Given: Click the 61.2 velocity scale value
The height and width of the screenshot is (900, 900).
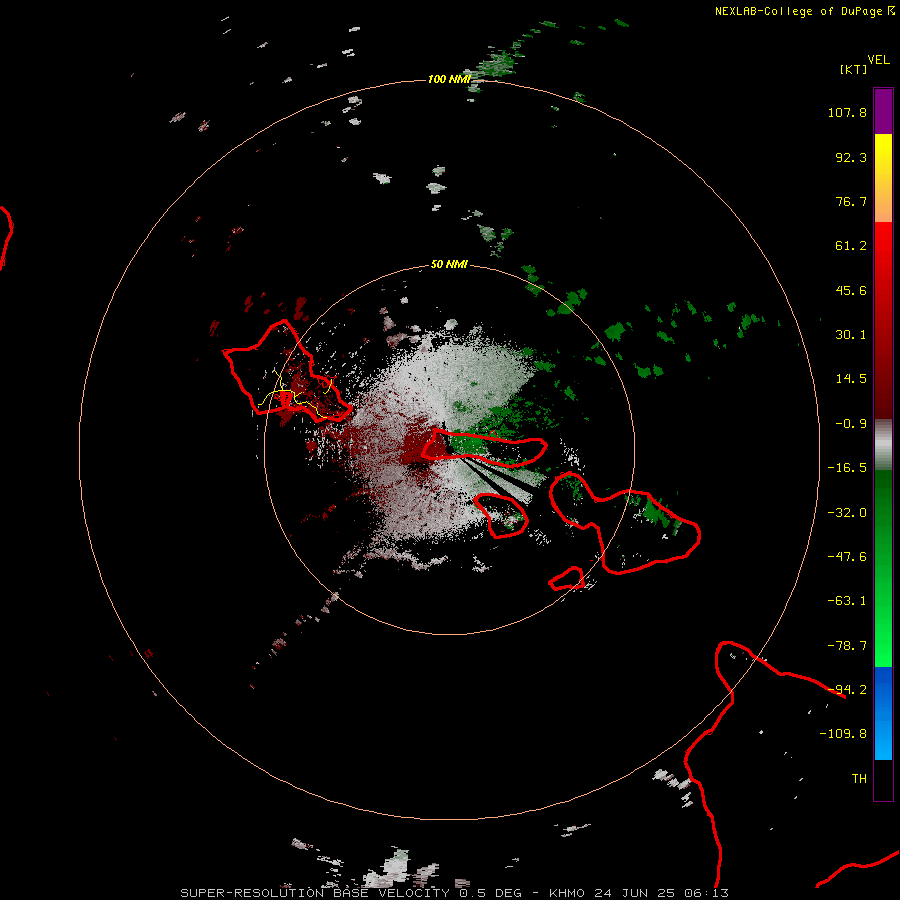Looking at the screenshot, I should point(851,246).
